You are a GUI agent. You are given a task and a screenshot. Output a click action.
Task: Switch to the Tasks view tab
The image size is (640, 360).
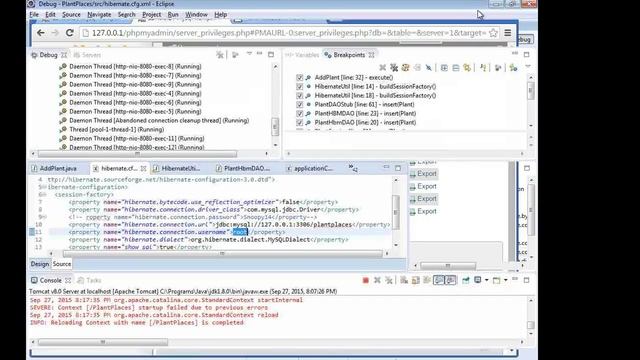(x=89, y=280)
